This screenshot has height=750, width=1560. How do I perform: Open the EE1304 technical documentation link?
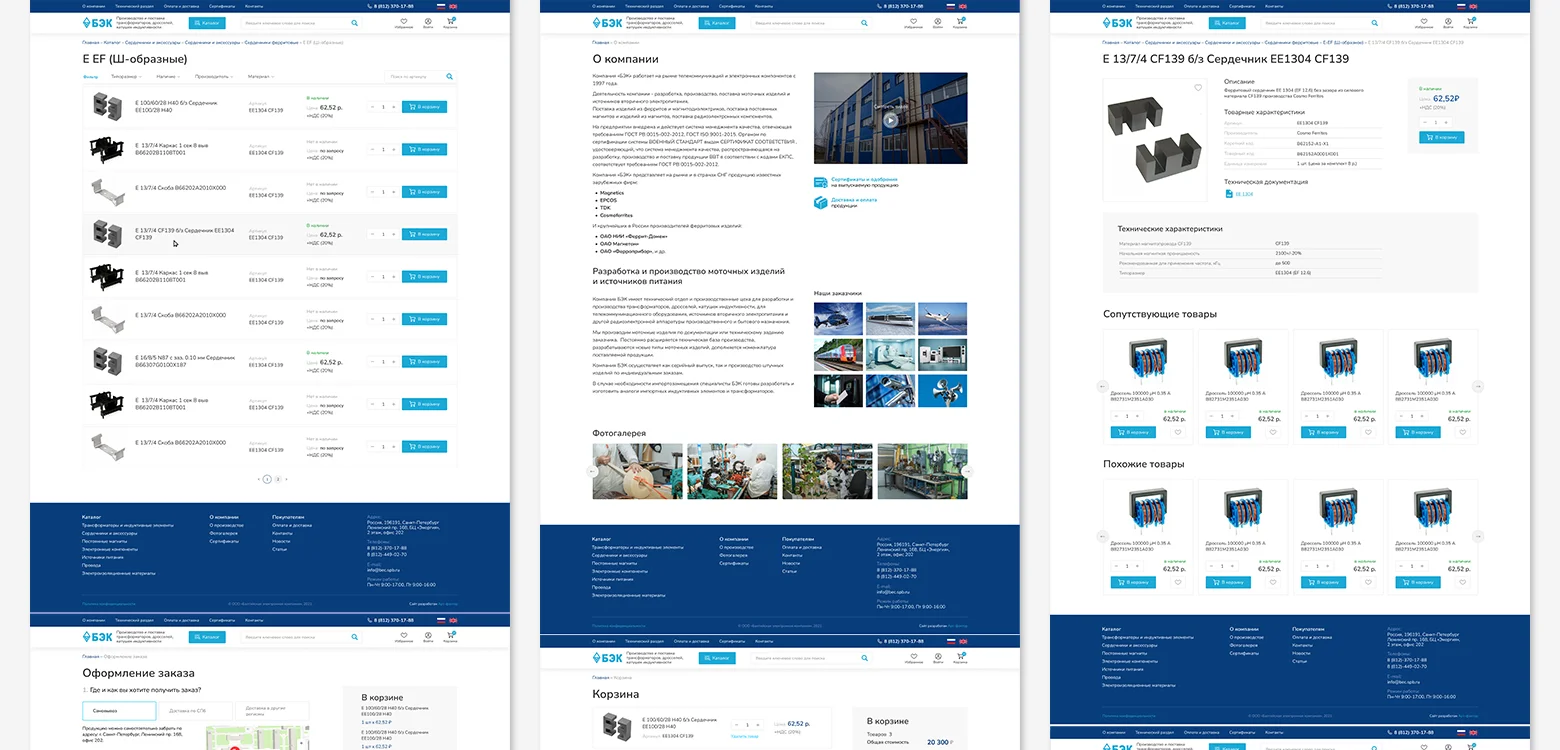click(1244, 194)
